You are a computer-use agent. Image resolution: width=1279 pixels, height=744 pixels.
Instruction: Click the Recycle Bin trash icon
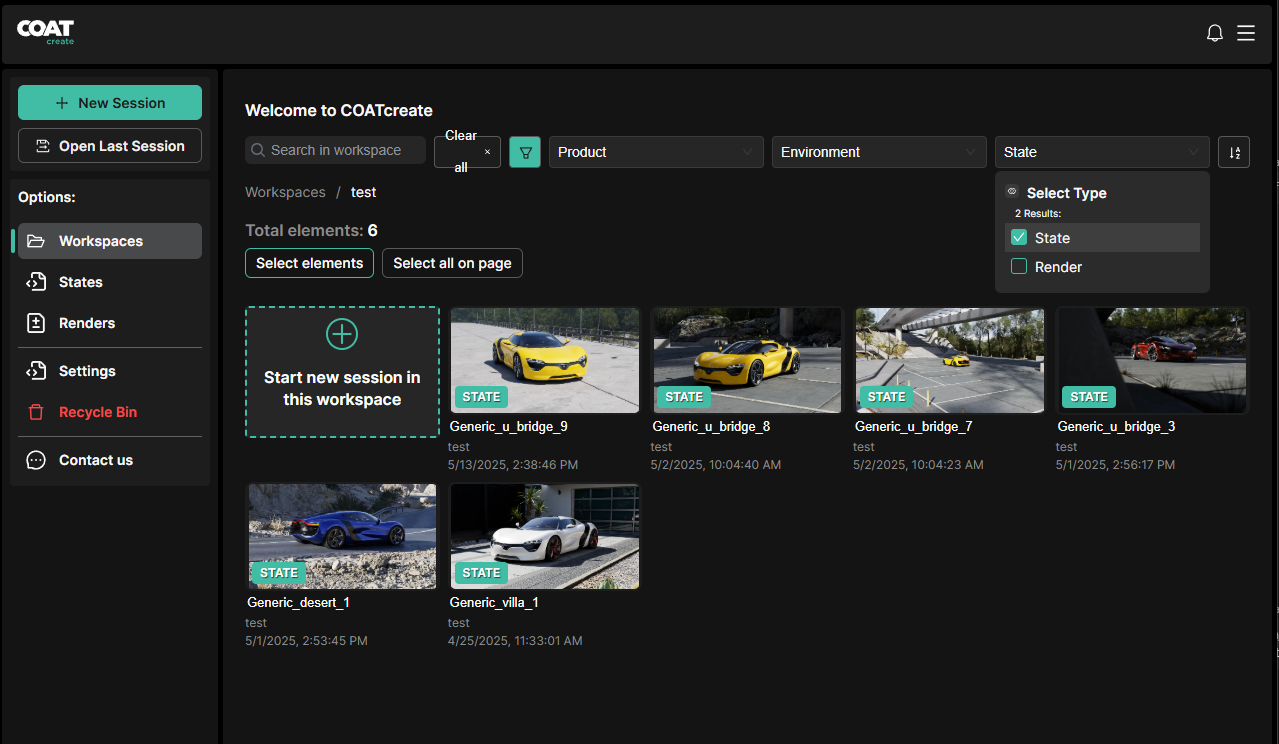click(36, 412)
